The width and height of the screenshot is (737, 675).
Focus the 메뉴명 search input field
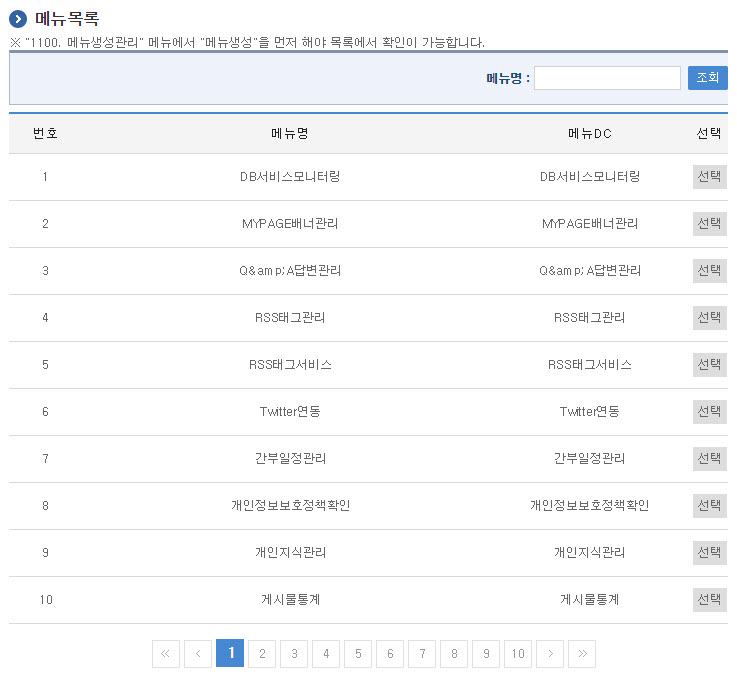pos(607,78)
